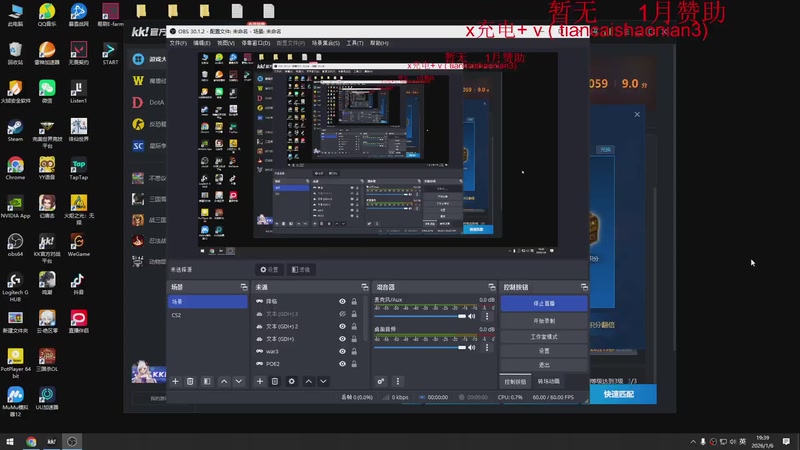Open advanced audio properties gears icon

click(381, 381)
